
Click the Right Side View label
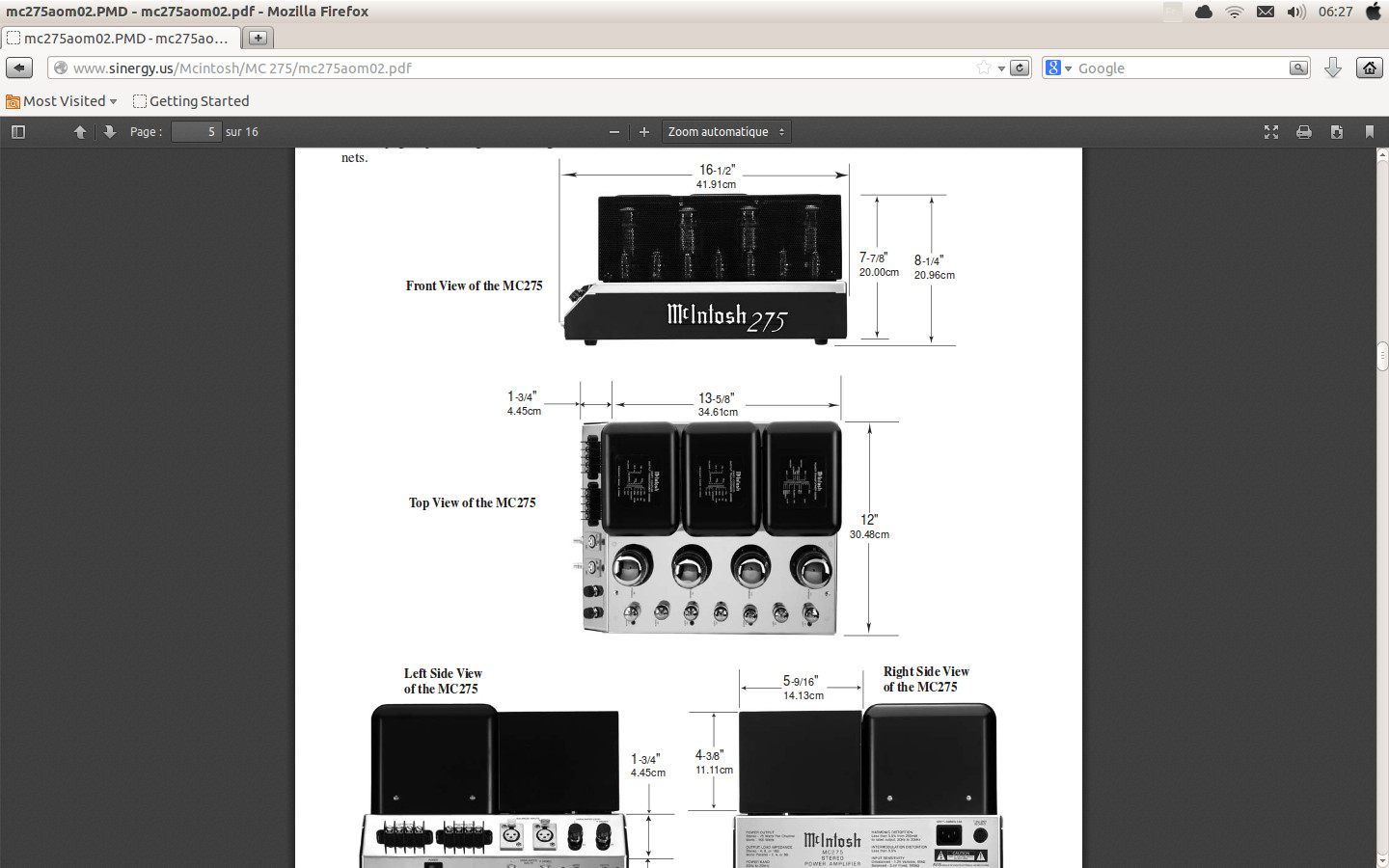926,679
